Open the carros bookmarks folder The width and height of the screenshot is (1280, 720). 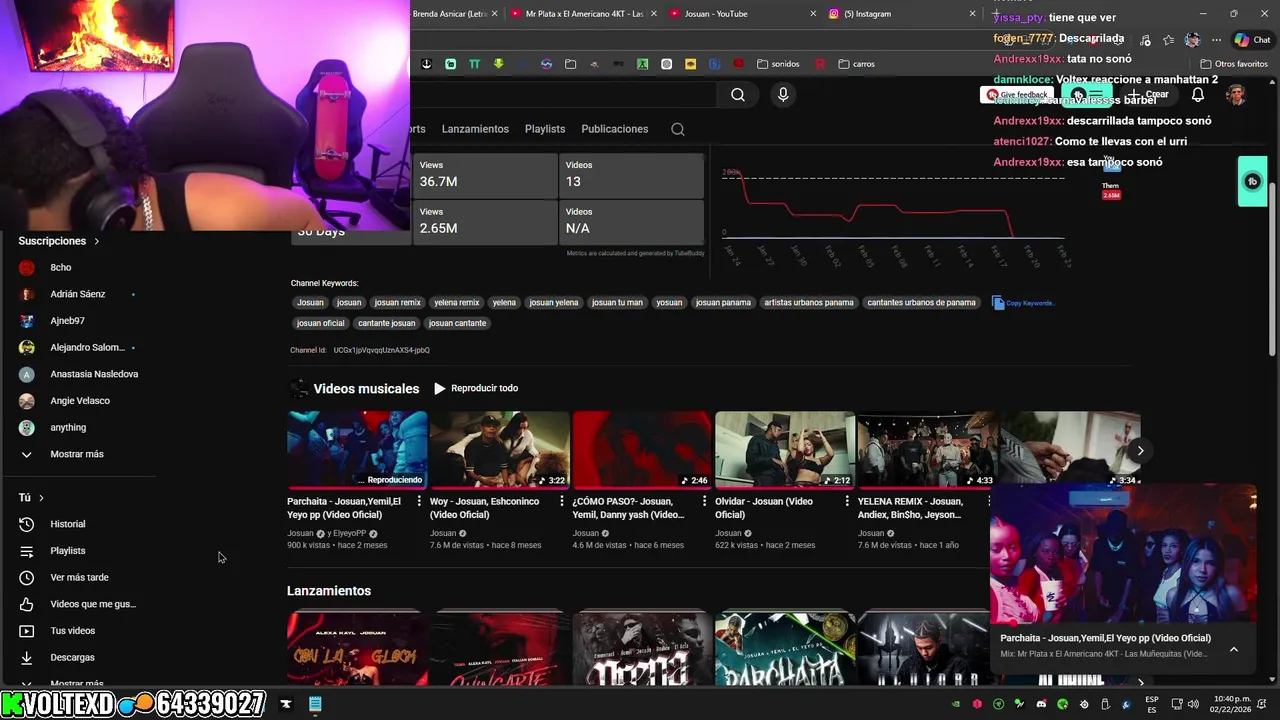[x=856, y=64]
